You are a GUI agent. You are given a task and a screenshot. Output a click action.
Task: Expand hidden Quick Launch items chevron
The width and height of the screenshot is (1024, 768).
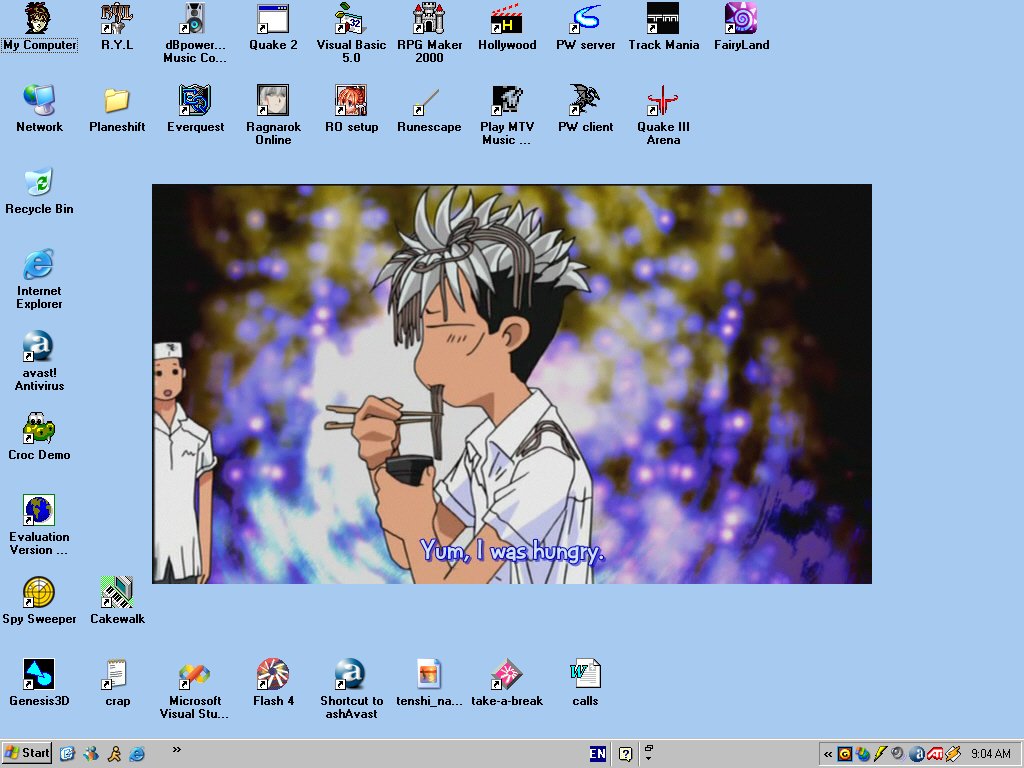[177, 749]
